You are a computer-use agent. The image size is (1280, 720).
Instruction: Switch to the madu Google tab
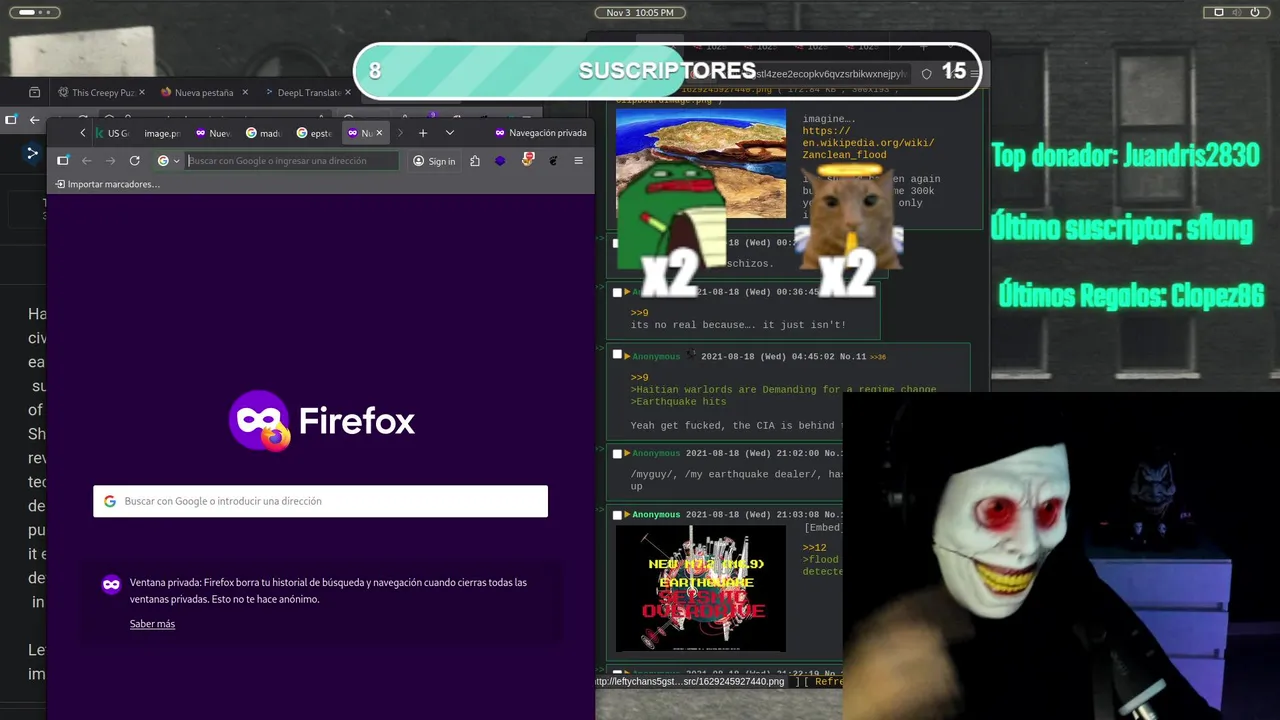pyautogui.click(x=264, y=133)
